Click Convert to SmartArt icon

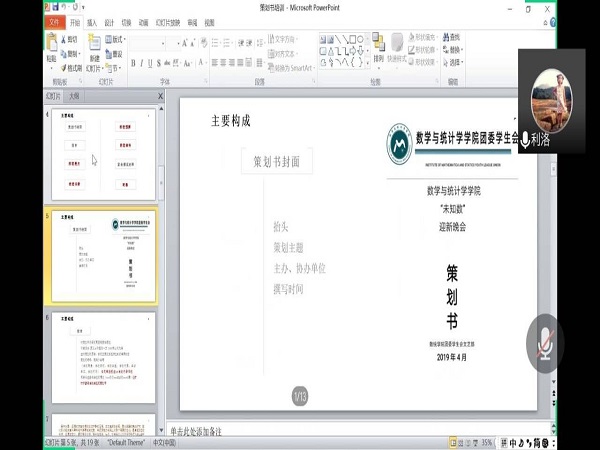point(272,68)
